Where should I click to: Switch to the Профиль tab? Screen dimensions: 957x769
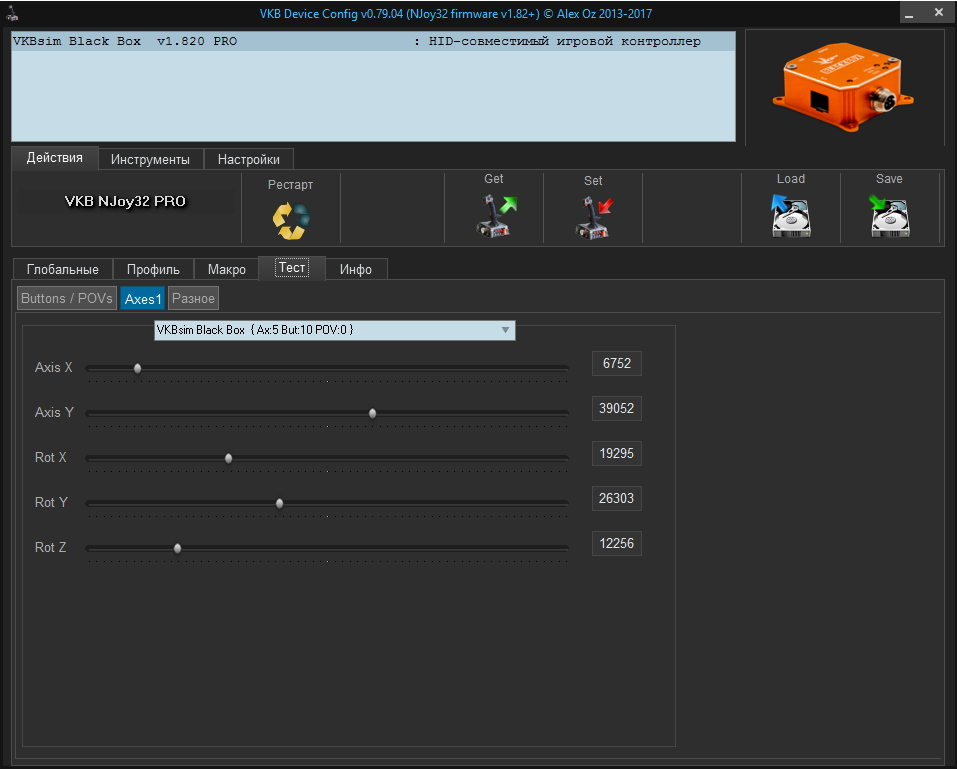(153, 269)
